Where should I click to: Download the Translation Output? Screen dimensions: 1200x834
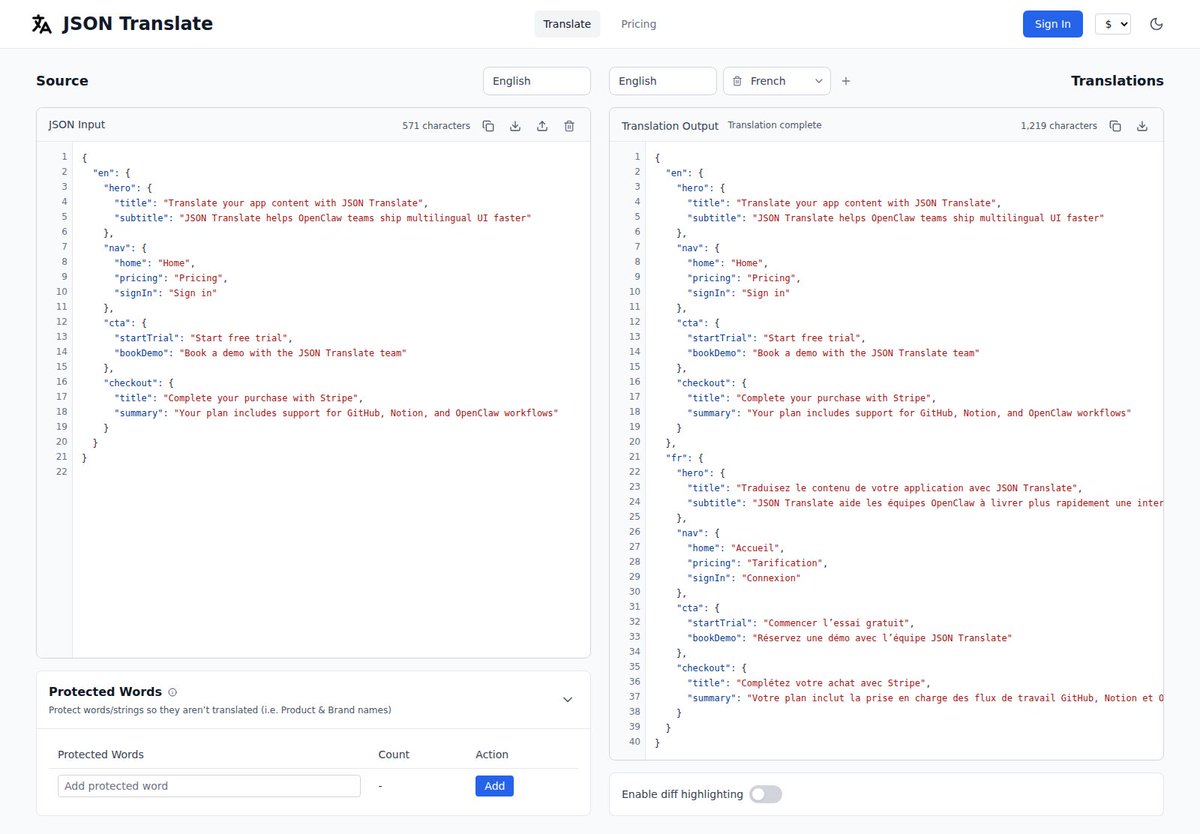pyautogui.click(x=1142, y=126)
